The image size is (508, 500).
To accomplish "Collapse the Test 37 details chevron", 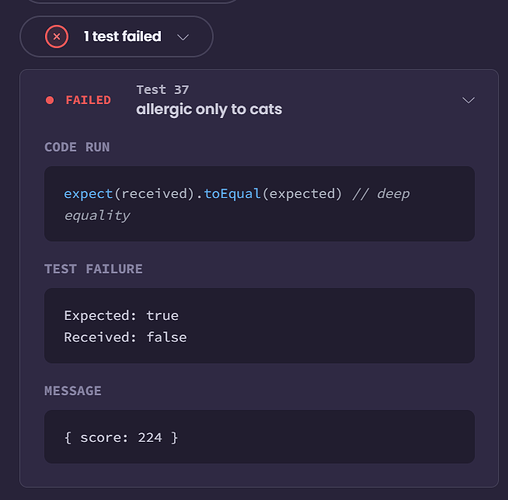I will pos(468,100).
